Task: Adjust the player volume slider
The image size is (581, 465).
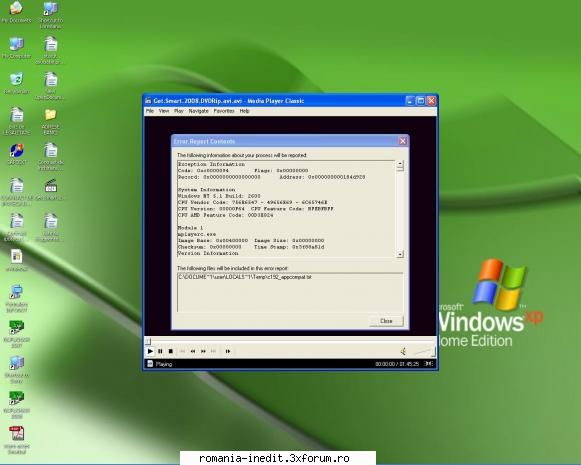Action: [423, 351]
